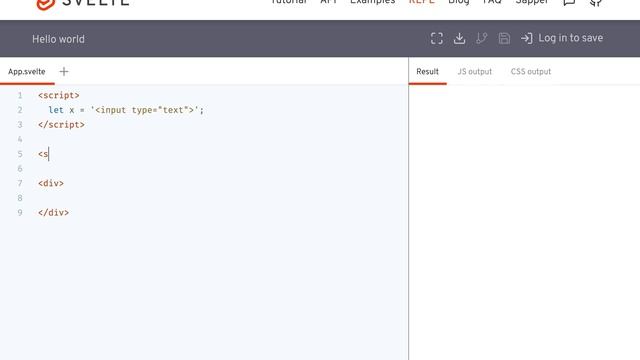This screenshot has height=360, width=640.
Task: Open the chat icon in navbar
Action: 569,2
